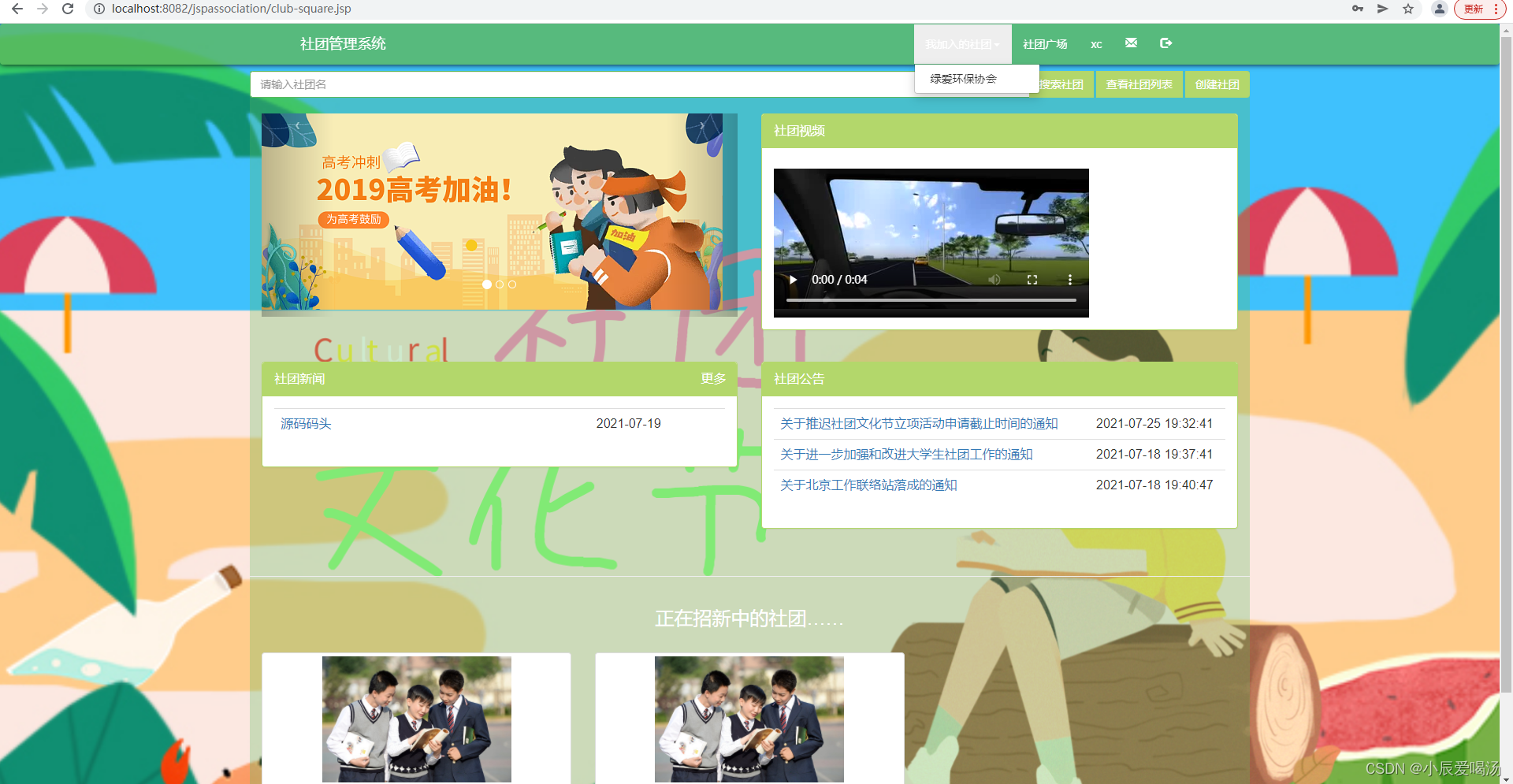The width and height of the screenshot is (1513, 784).
Task: Click the 2019高考加油 carousel banner
Action: pos(493,211)
